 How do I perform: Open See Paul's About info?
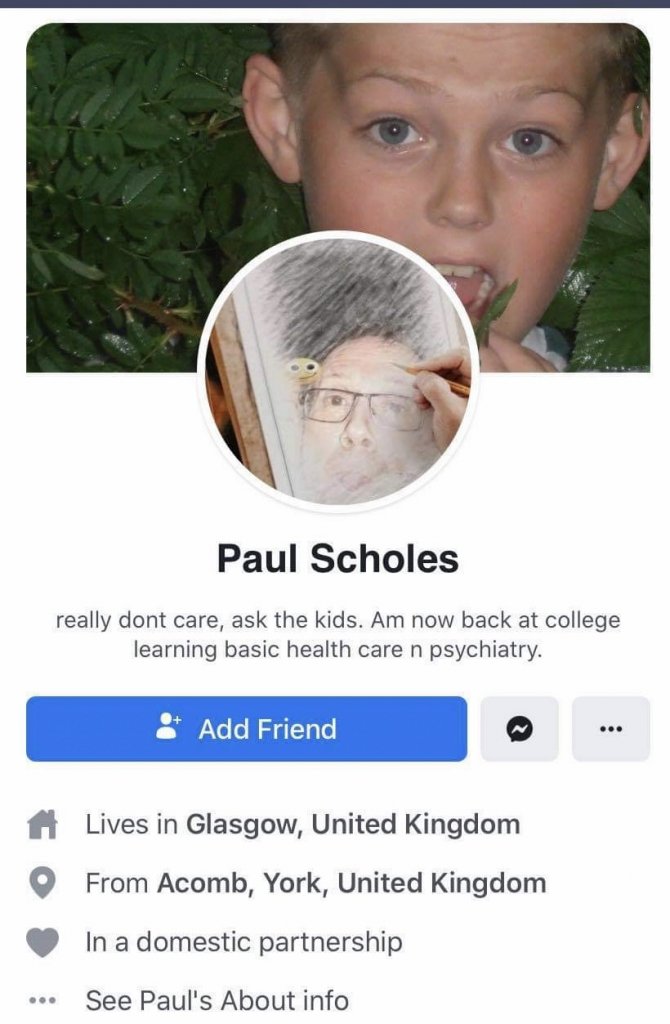coord(217,1000)
